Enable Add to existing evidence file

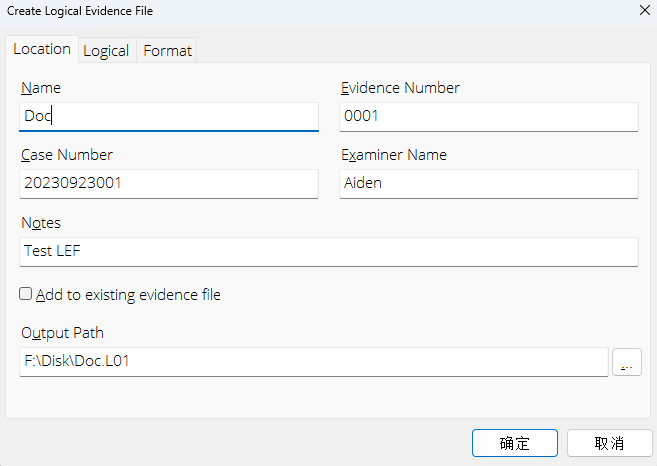pyautogui.click(x=26, y=295)
